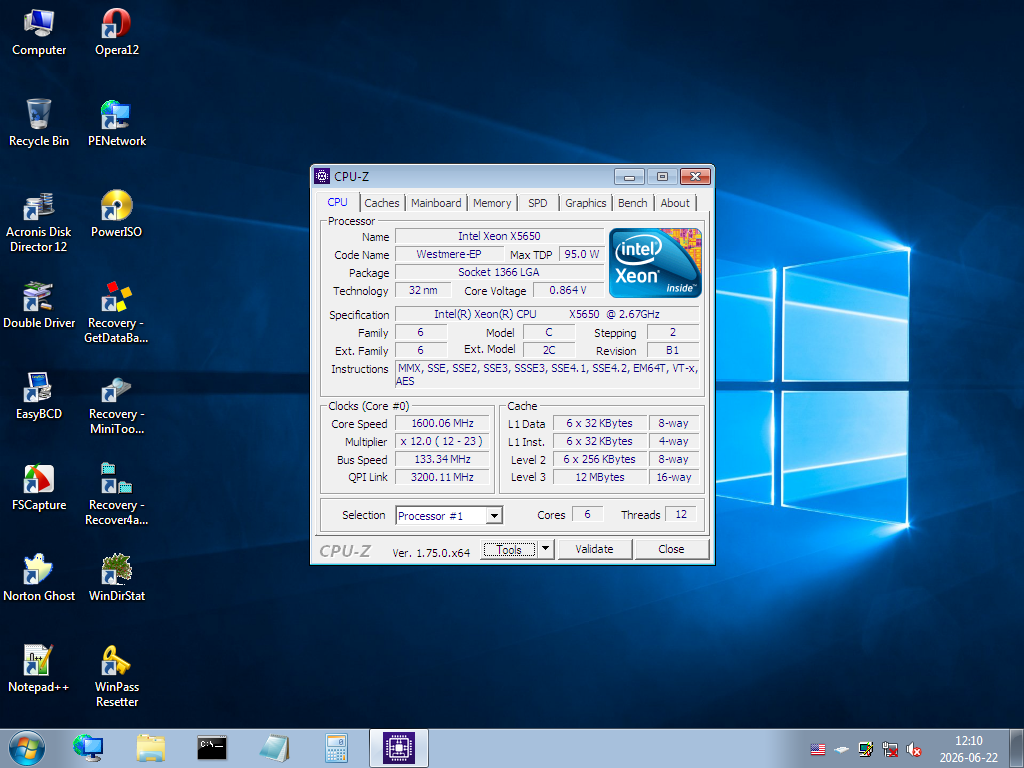Click the network tray icon with red X
Screen dimensions: 1024x768
890,750
